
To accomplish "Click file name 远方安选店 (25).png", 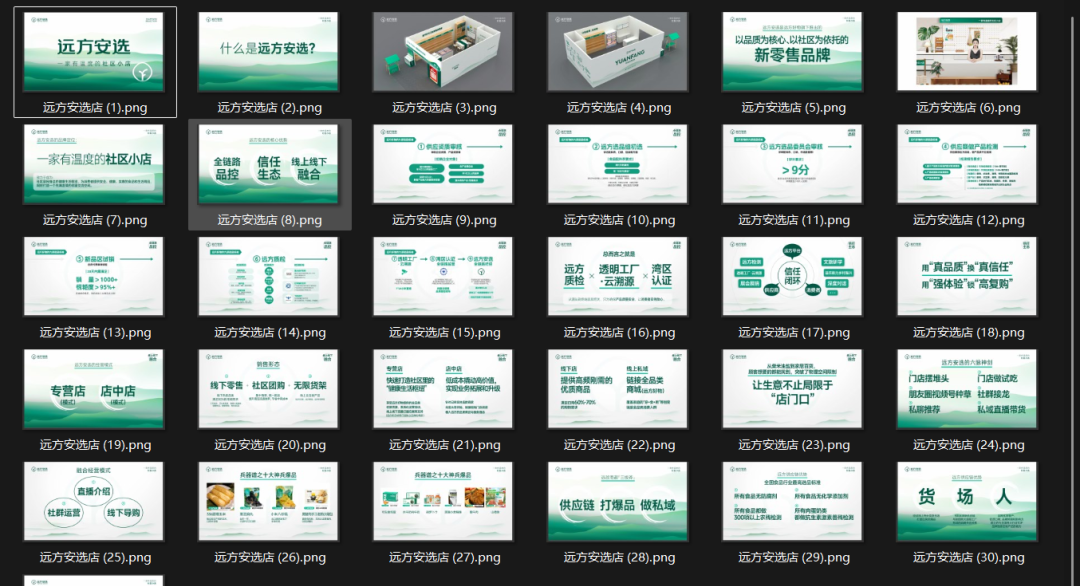I will click(x=95, y=558).
